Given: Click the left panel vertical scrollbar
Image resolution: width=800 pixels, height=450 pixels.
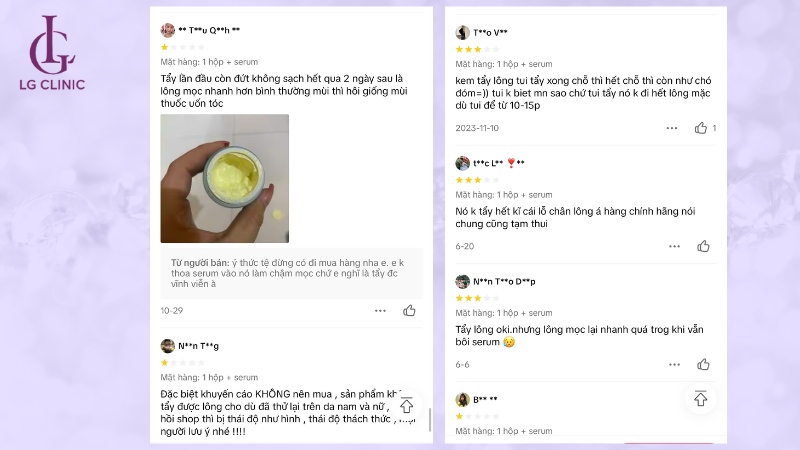Looking at the screenshot, I should pyautogui.click(x=430, y=419).
